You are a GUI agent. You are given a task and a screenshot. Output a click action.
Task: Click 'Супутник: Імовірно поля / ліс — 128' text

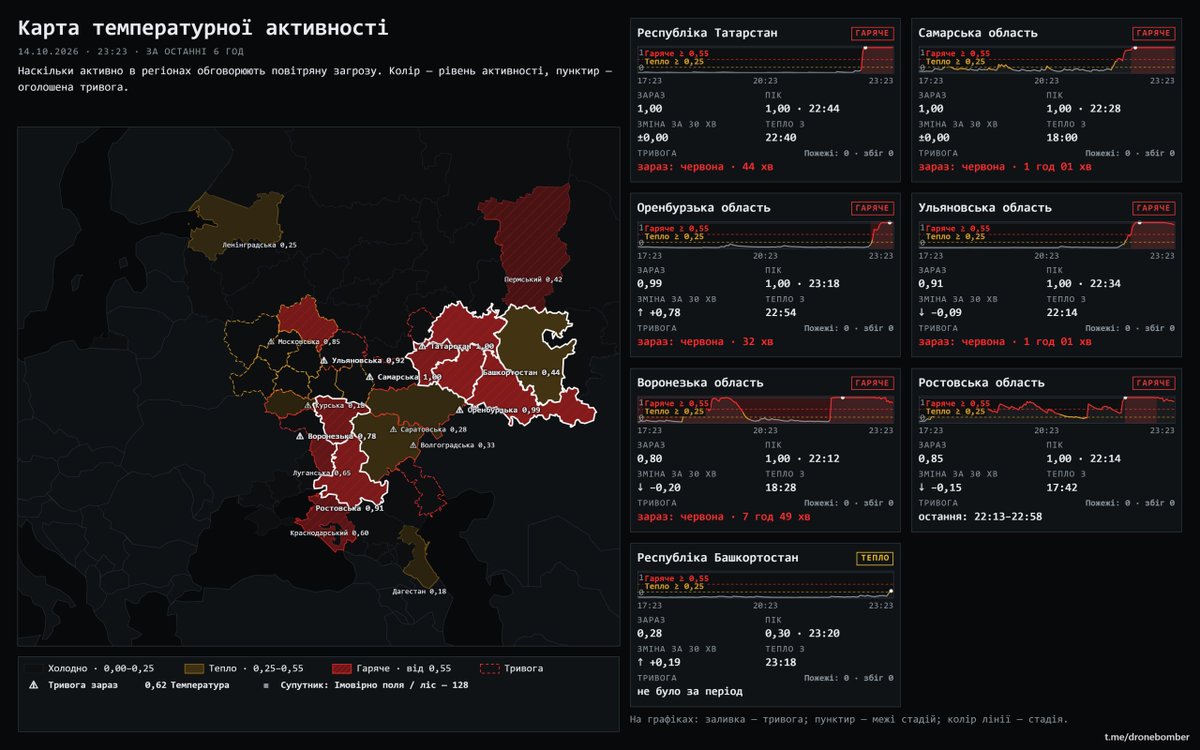click(x=375, y=686)
